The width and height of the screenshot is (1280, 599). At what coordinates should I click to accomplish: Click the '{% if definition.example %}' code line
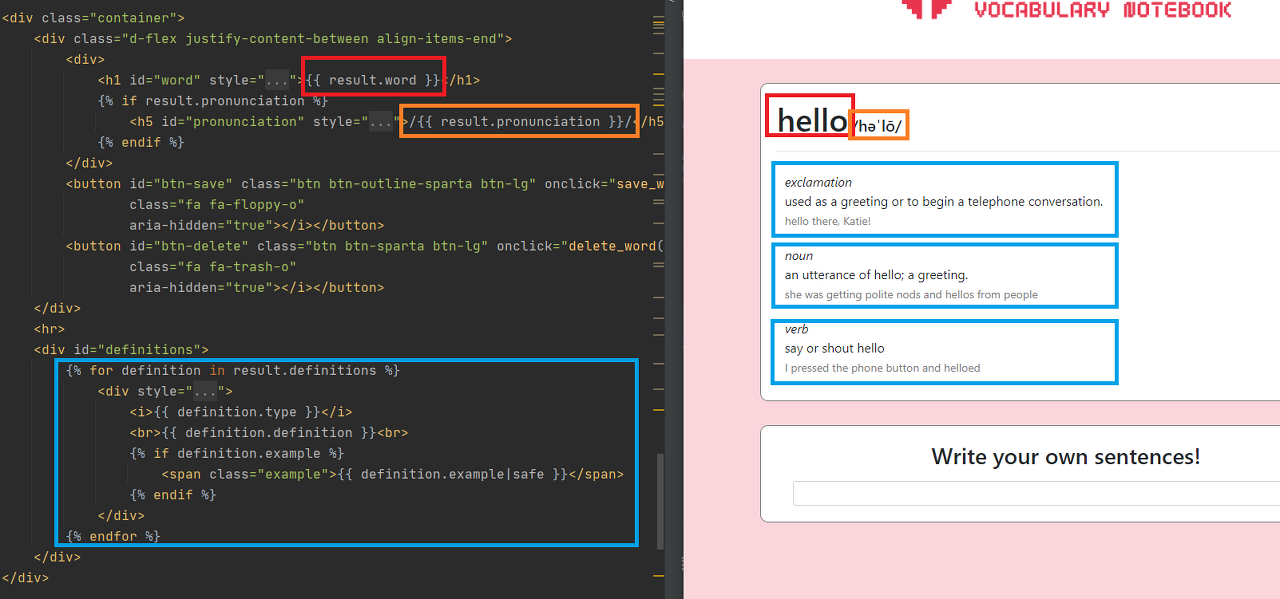(237, 454)
